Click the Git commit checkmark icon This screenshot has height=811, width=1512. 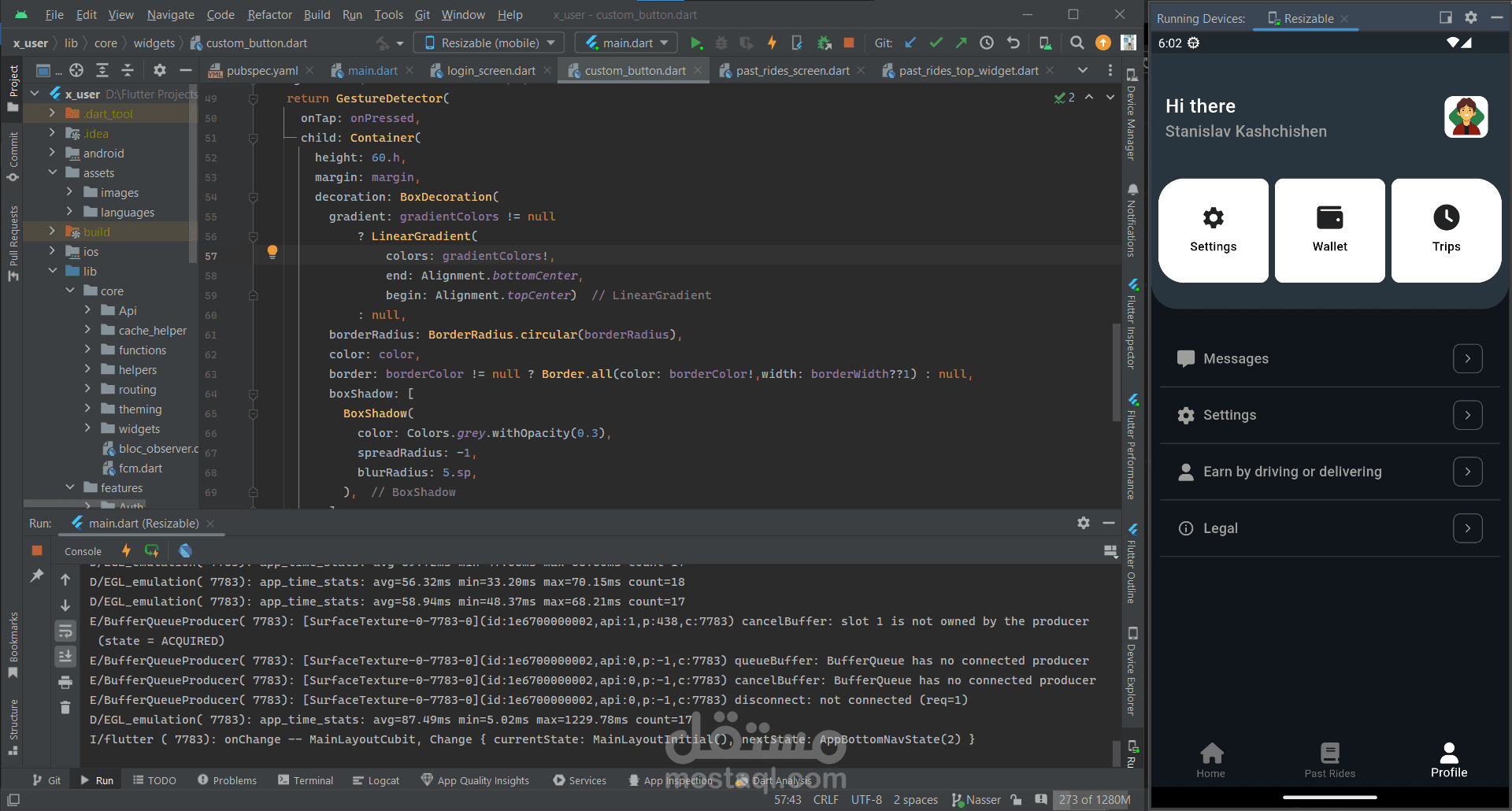936,43
